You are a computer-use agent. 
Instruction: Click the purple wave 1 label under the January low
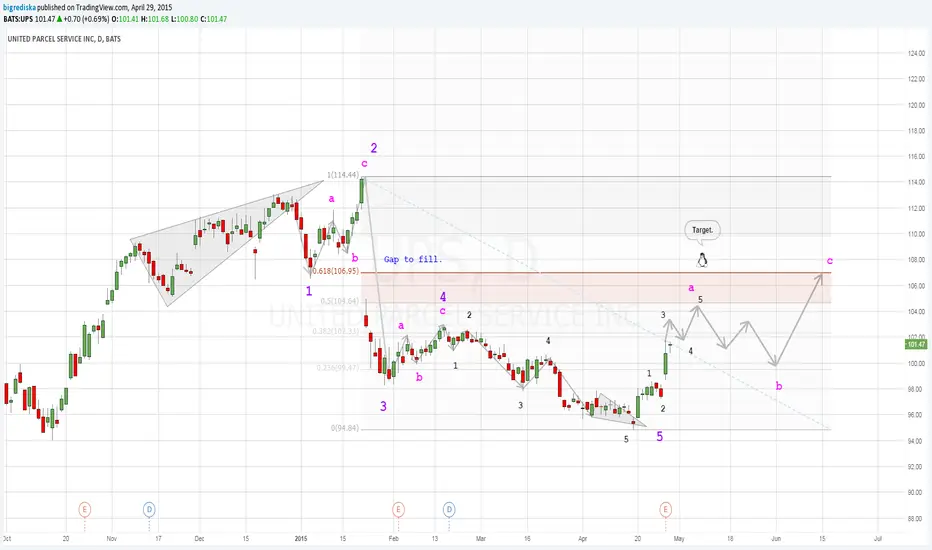(x=309, y=291)
